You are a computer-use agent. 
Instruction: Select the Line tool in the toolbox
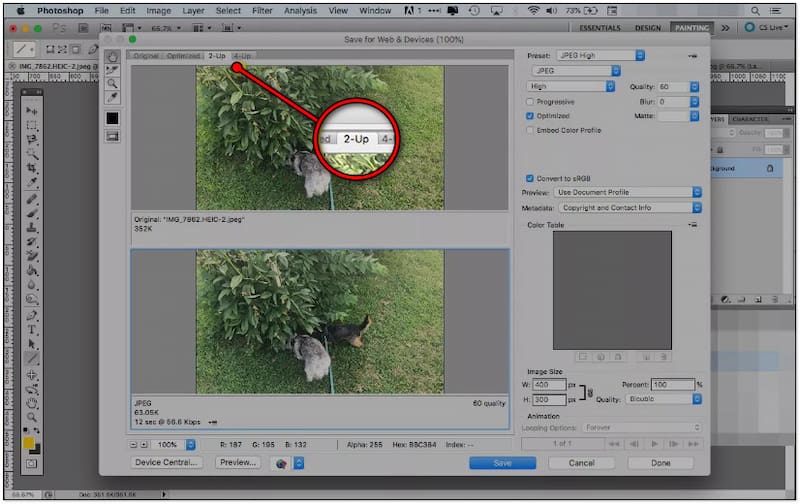32,359
